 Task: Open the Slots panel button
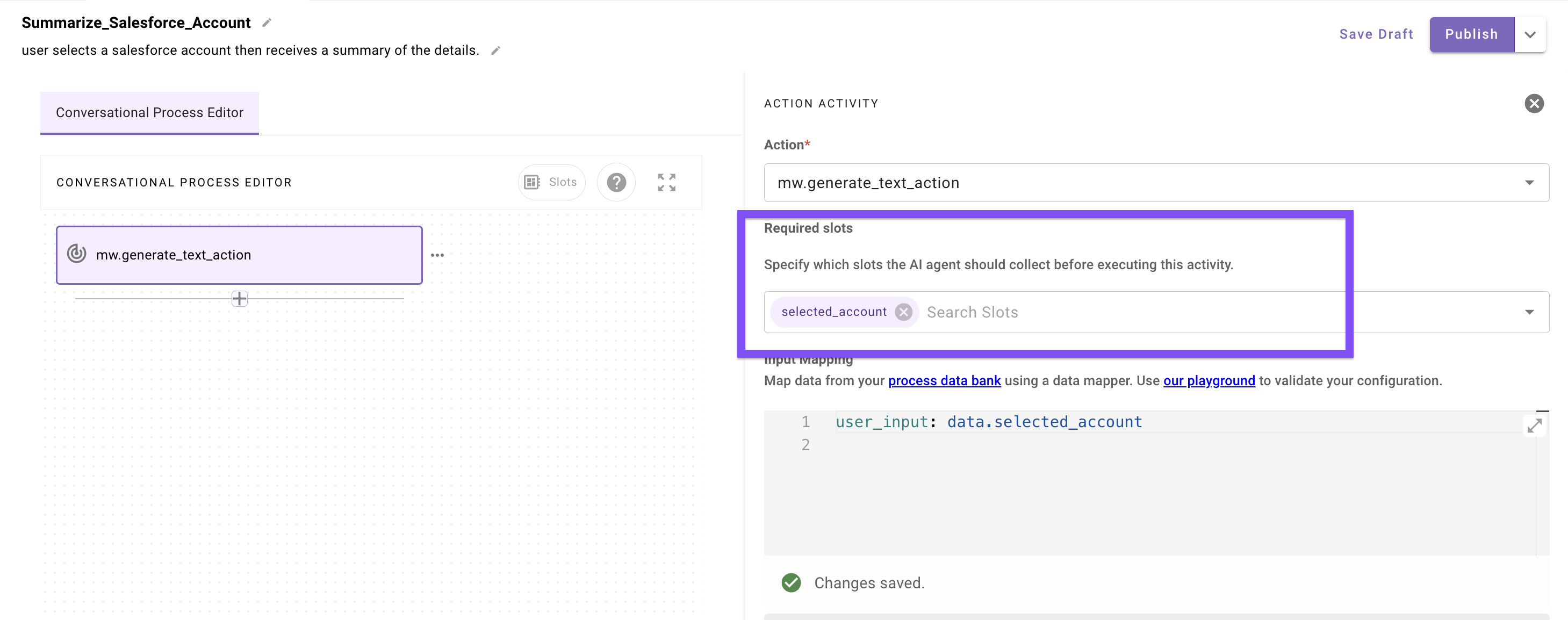551,182
